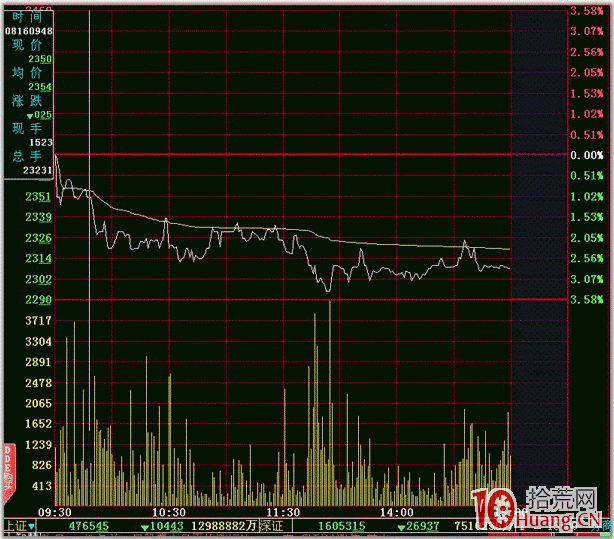614x539 pixels.
Task: Click the 14:00 time axis marker
Action: pos(396,512)
